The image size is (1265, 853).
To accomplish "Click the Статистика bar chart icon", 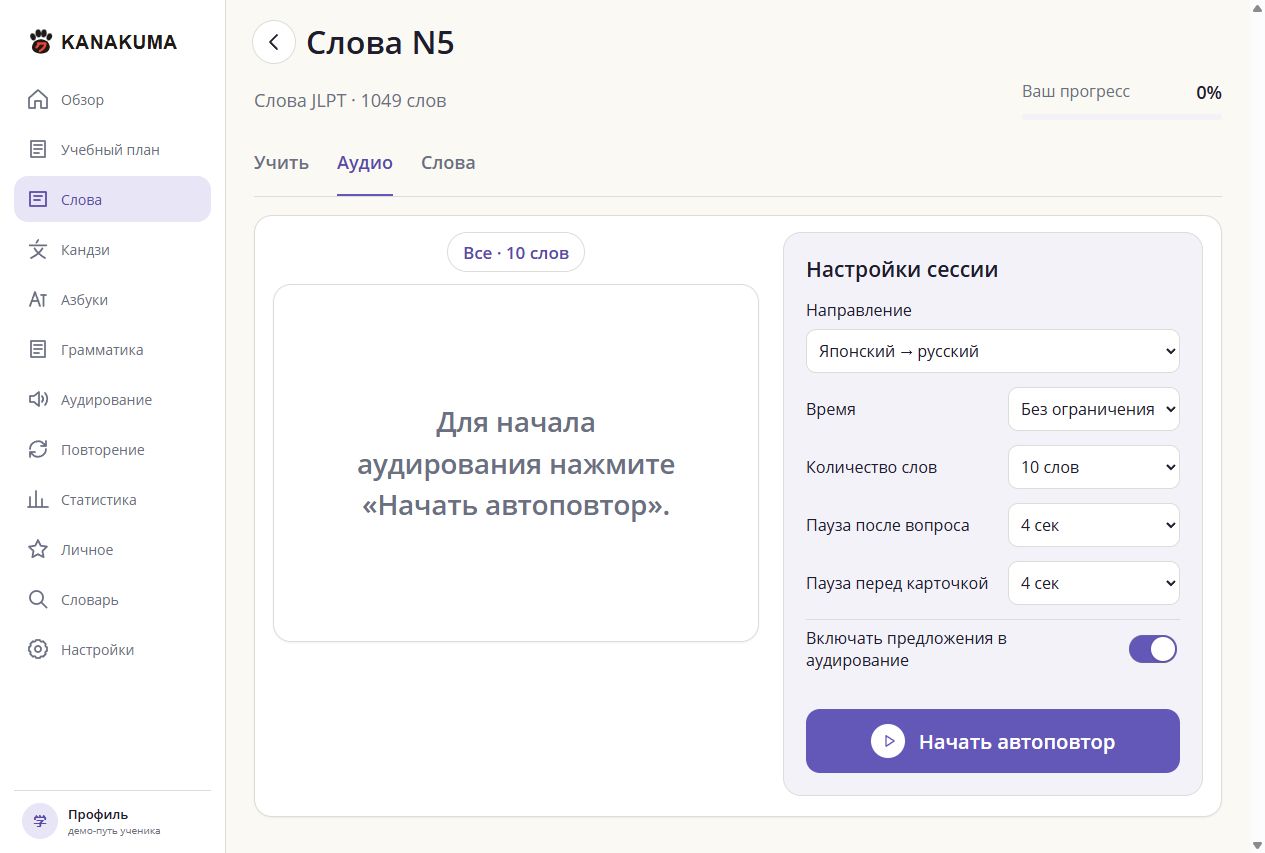I will (x=38, y=500).
